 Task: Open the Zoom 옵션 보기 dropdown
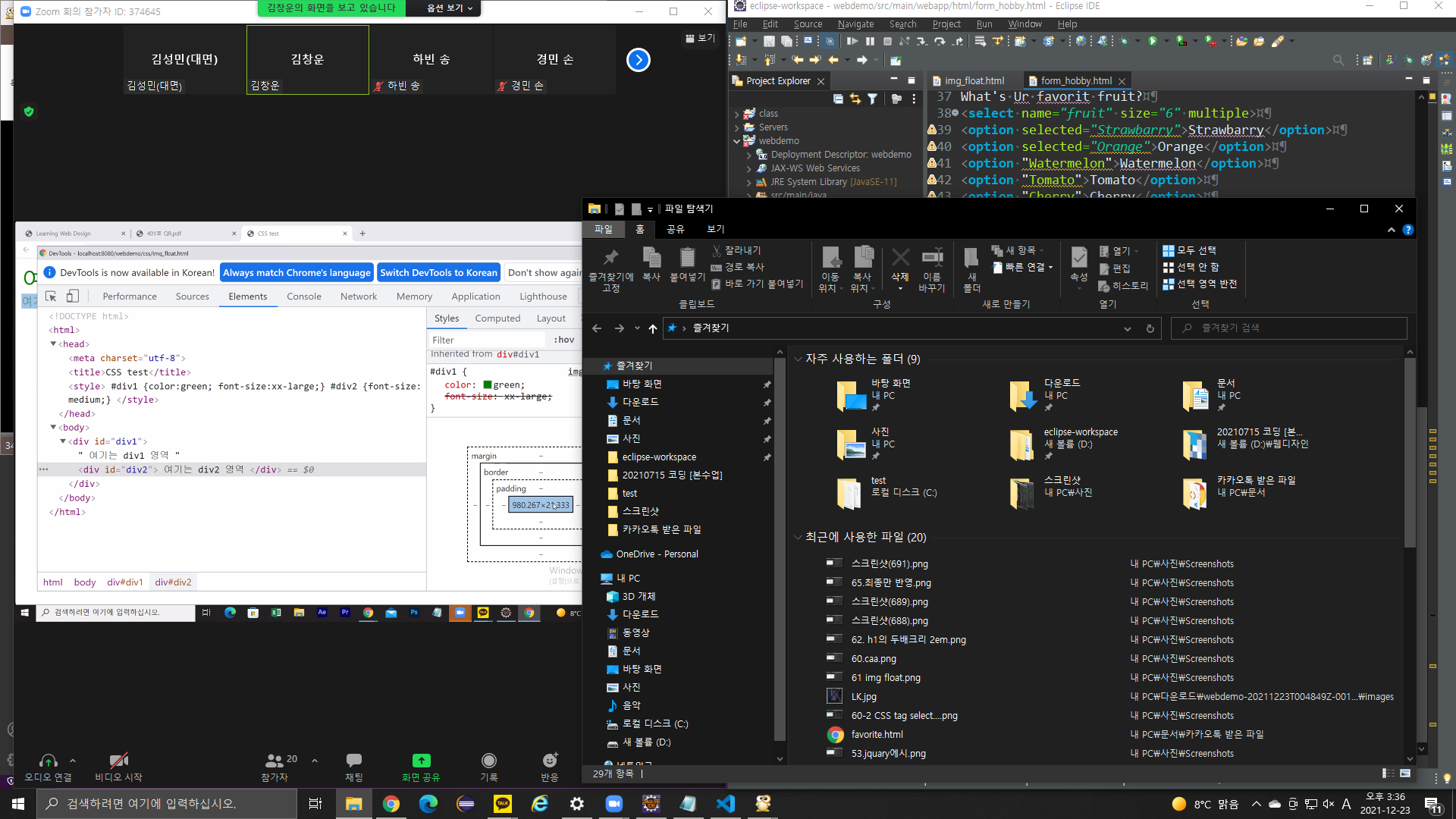(449, 8)
